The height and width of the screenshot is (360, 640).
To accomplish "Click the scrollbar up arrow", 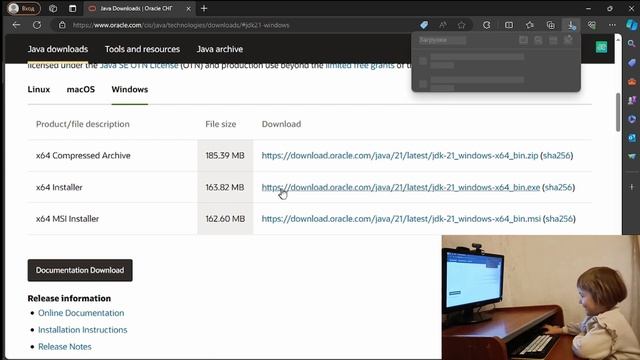I will (x=618, y=39).
